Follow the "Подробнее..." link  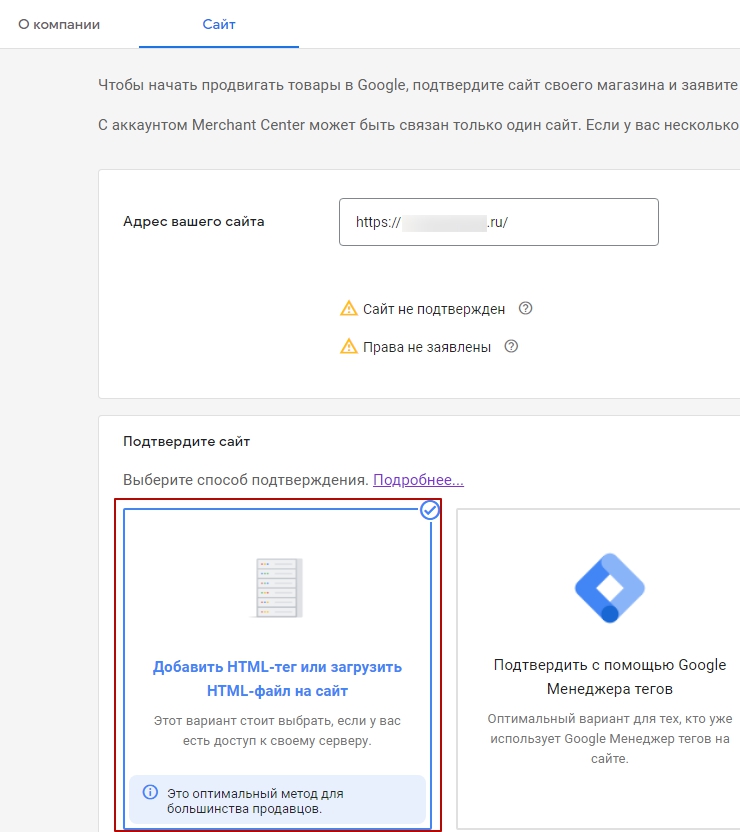(x=418, y=480)
